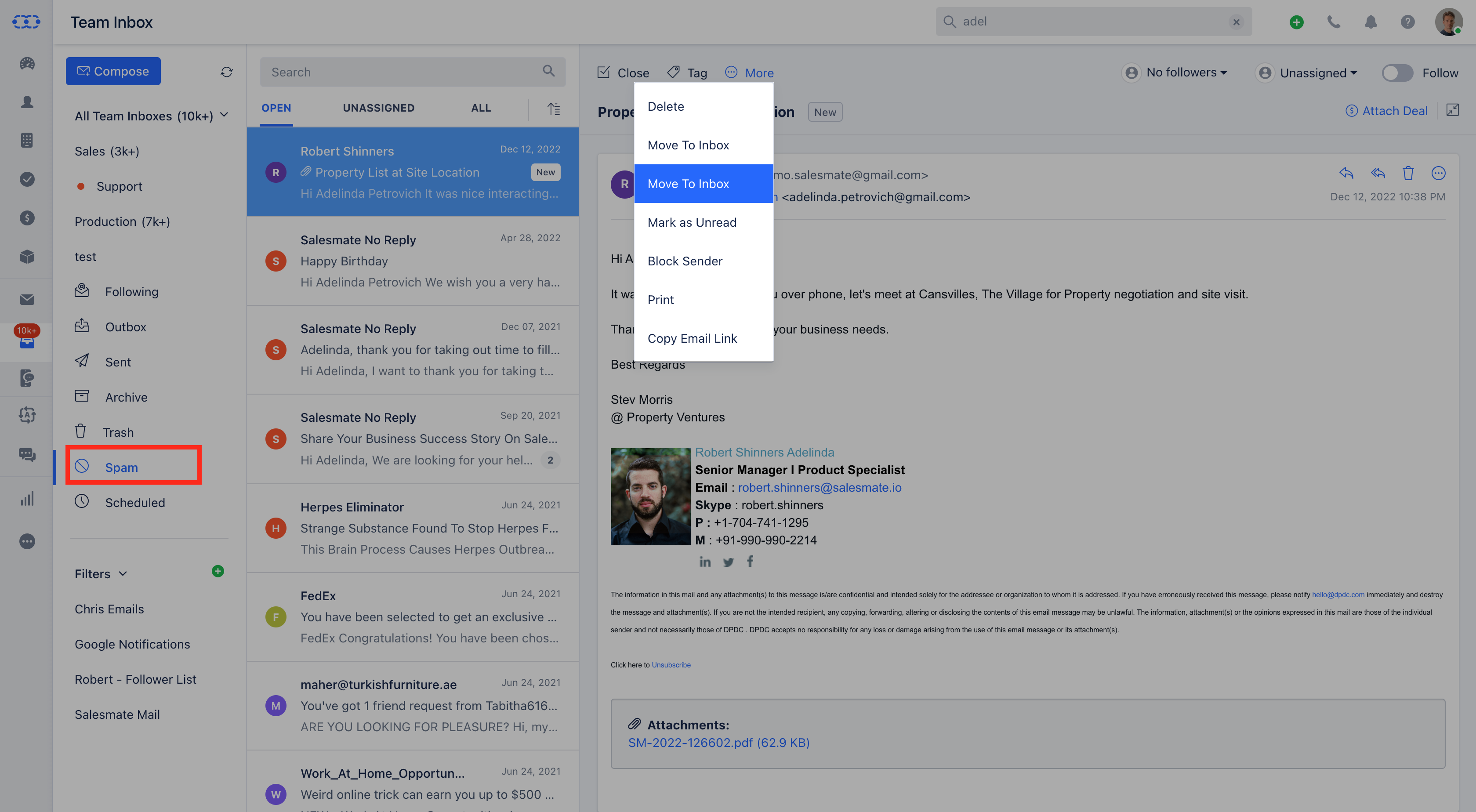The height and width of the screenshot is (812, 1476).
Task: Select Print from the More menu
Action: [704, 300]
